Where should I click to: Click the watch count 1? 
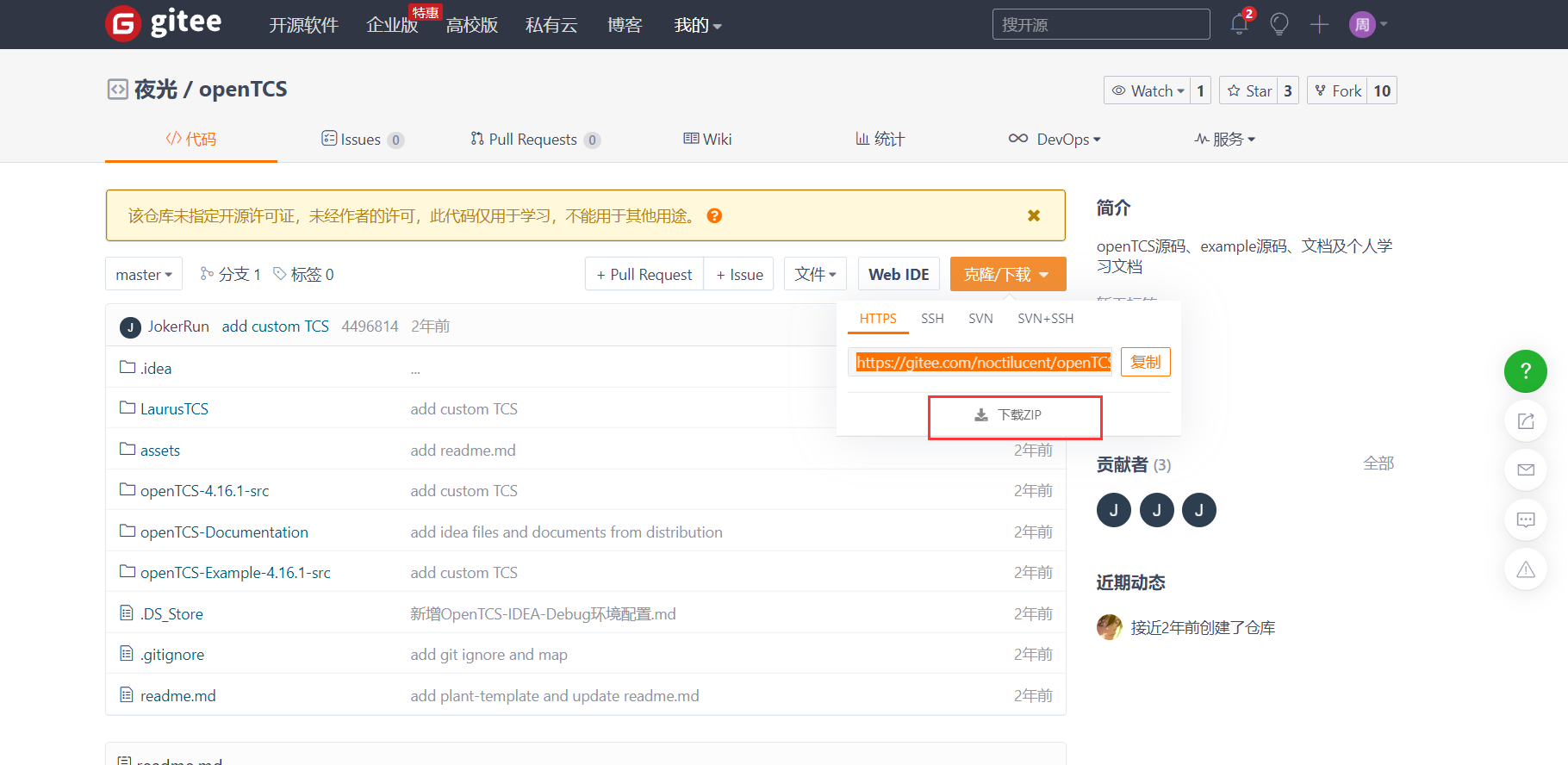[1200, 90]
